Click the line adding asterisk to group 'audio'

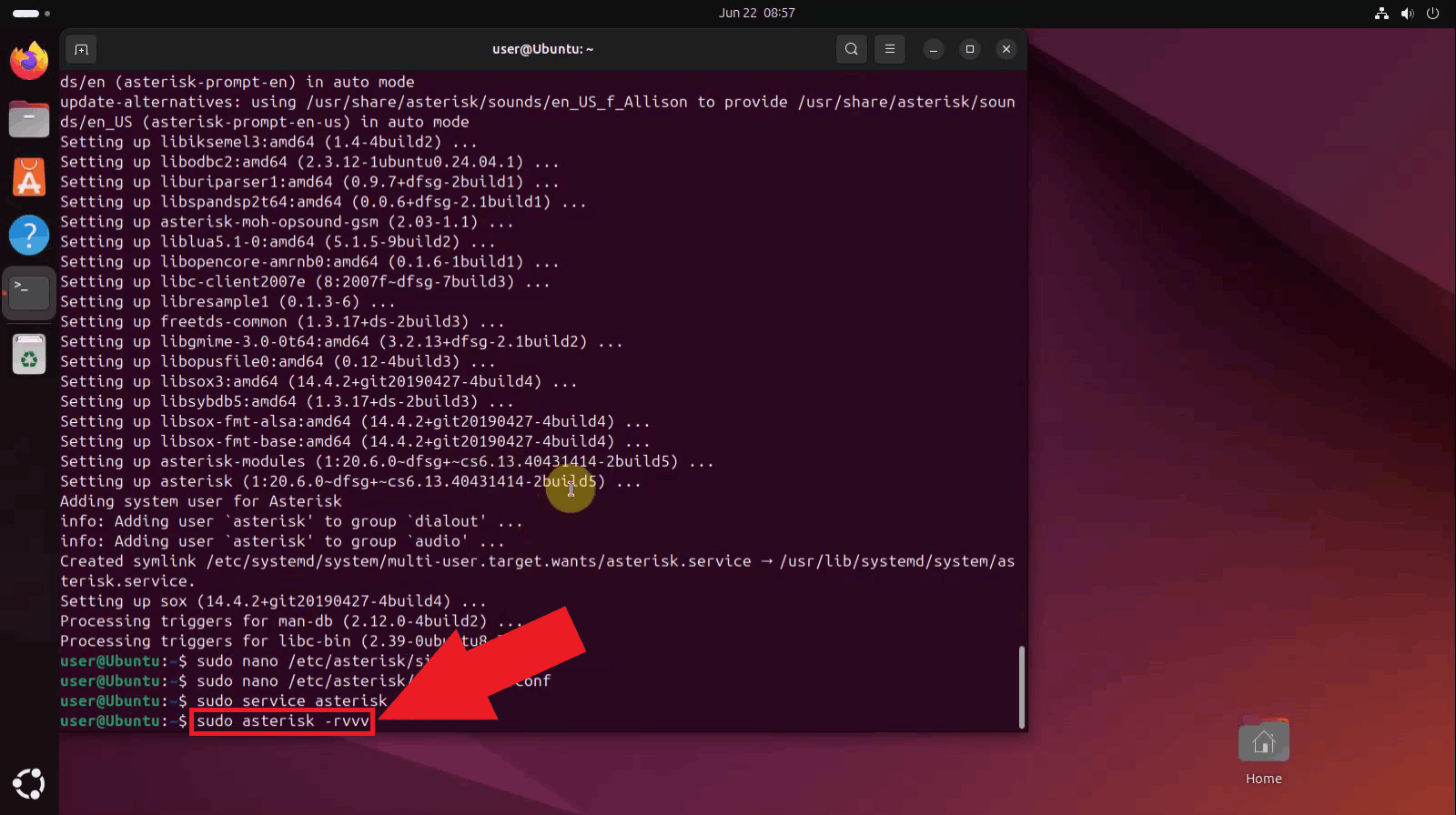[x=282, y=541]
